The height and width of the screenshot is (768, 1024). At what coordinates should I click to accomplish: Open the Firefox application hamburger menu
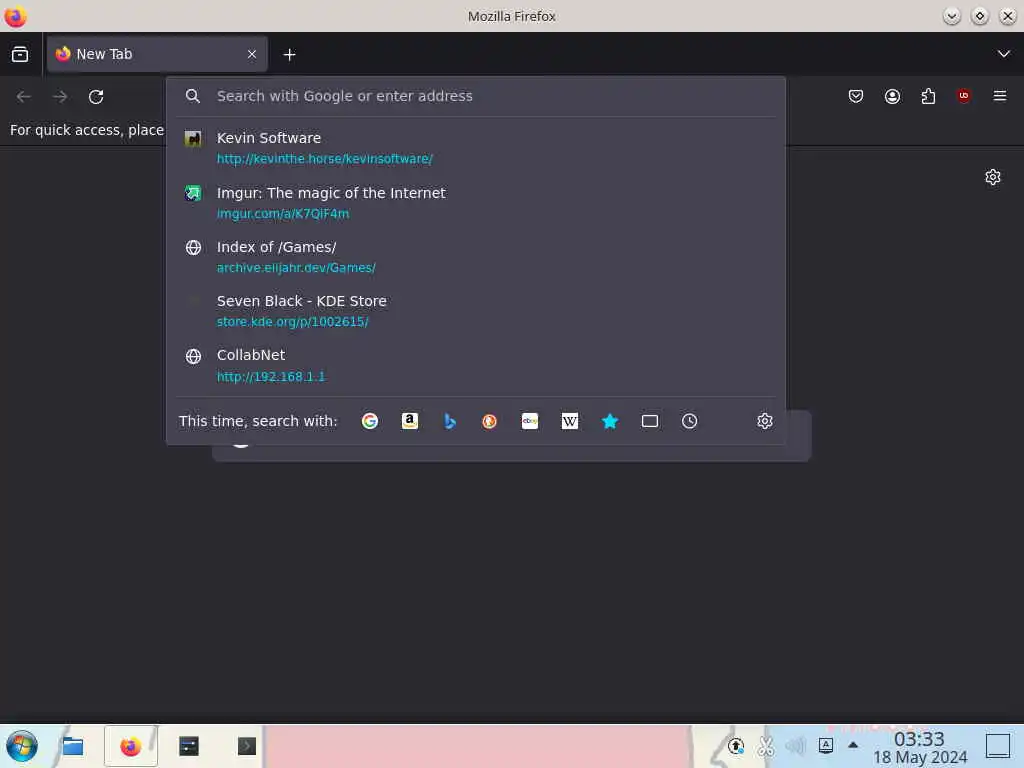click(1000, 96)
